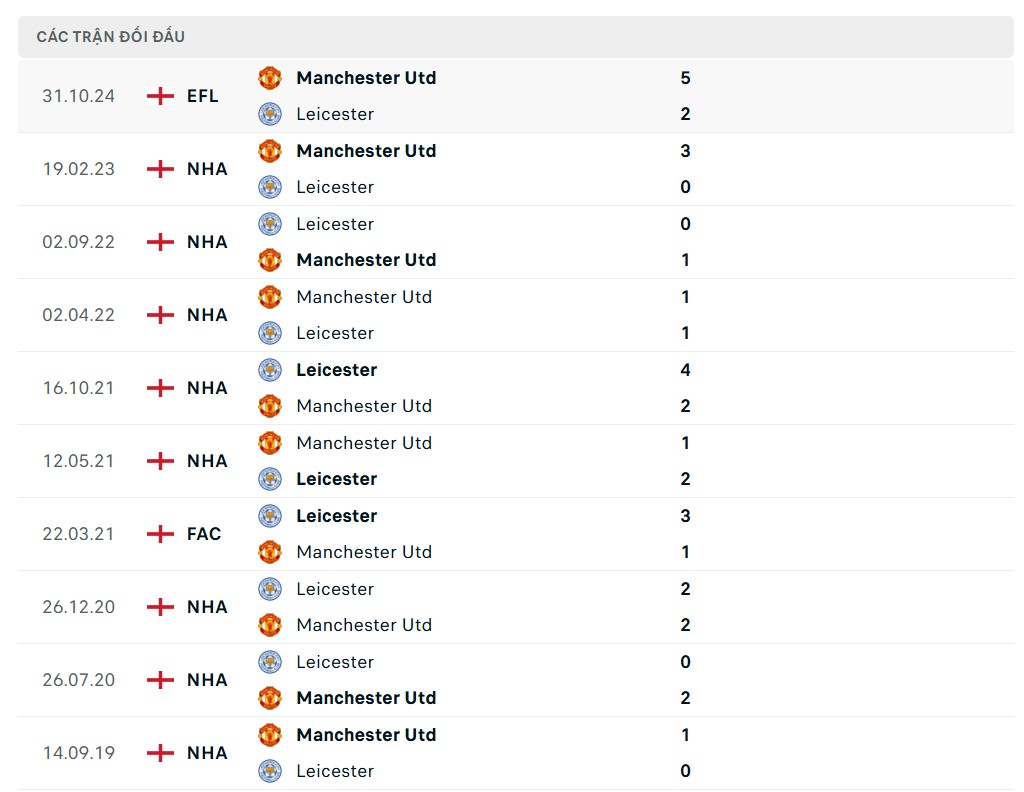Screen dimensions: 1024x792
Task: Click Leicester crest in 26.07.20 match
Action: click(270, 662)
